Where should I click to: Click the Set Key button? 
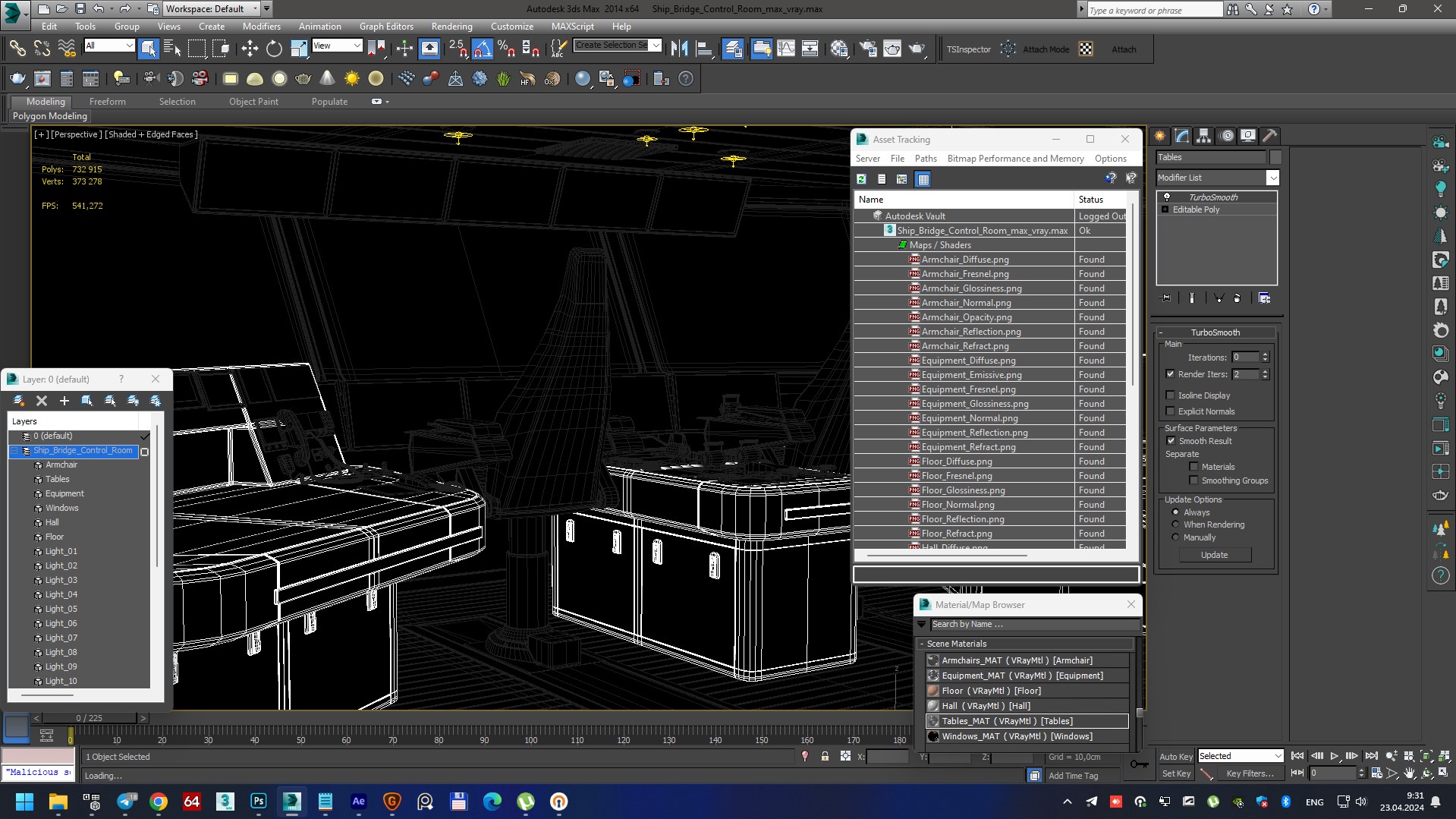pos(1176,773)
